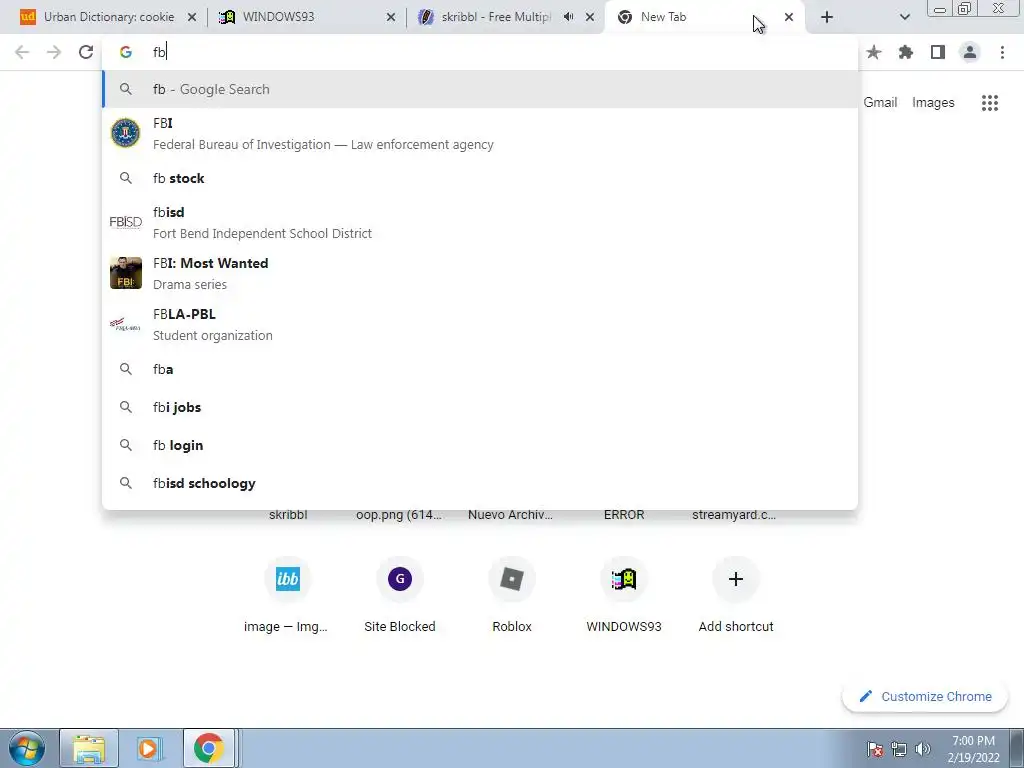Go forward using the forward arrow
The width and height of the screenshot is (1024, 768).
tap(54, 52)
